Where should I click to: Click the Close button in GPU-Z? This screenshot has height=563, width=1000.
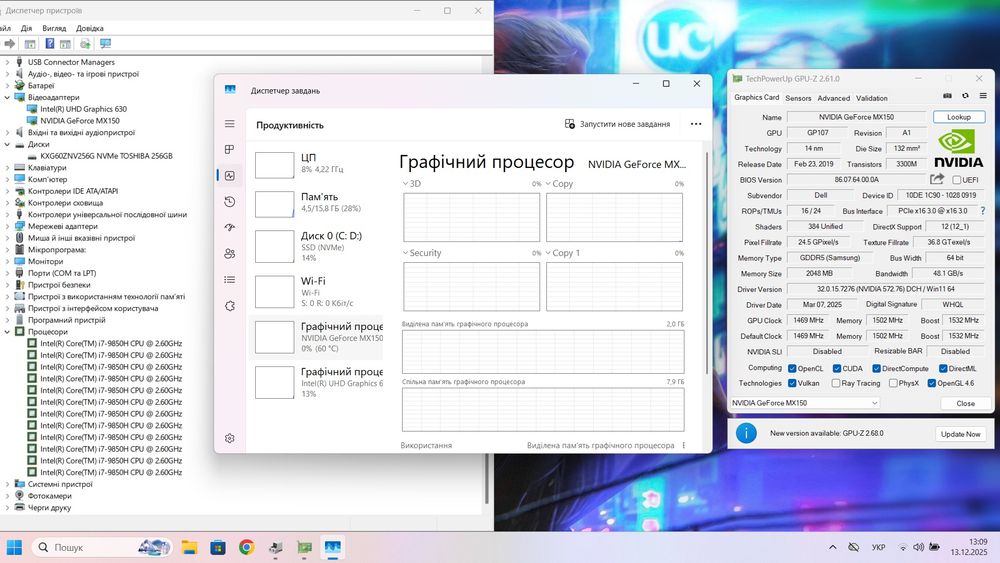[x=965, y=404]
